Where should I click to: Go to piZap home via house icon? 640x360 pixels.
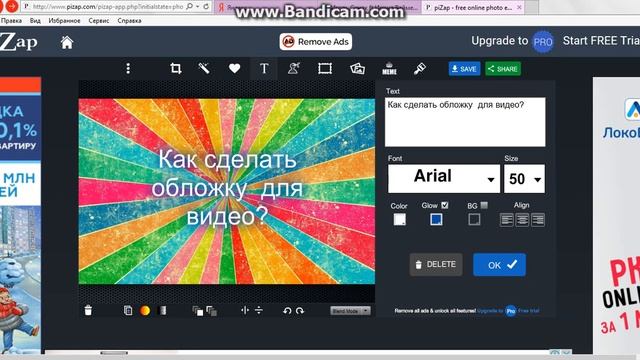(67, 42)
